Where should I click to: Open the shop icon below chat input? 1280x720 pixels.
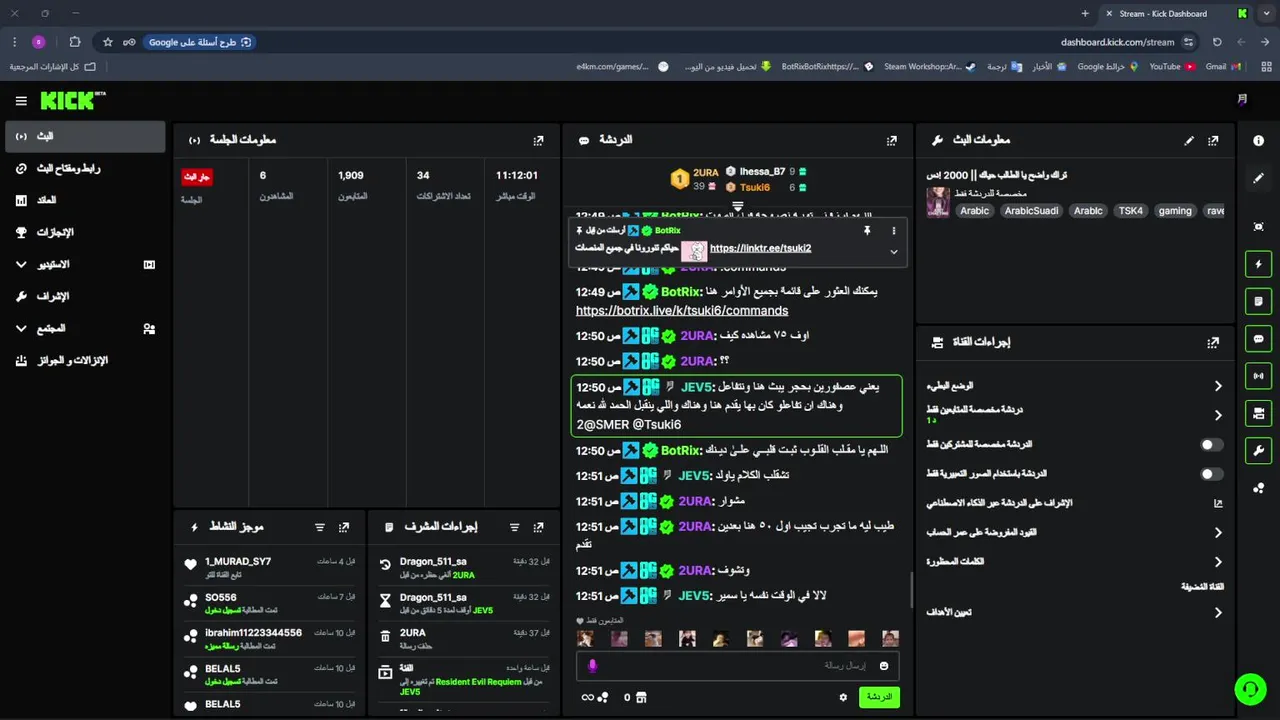tap(641, 697)
